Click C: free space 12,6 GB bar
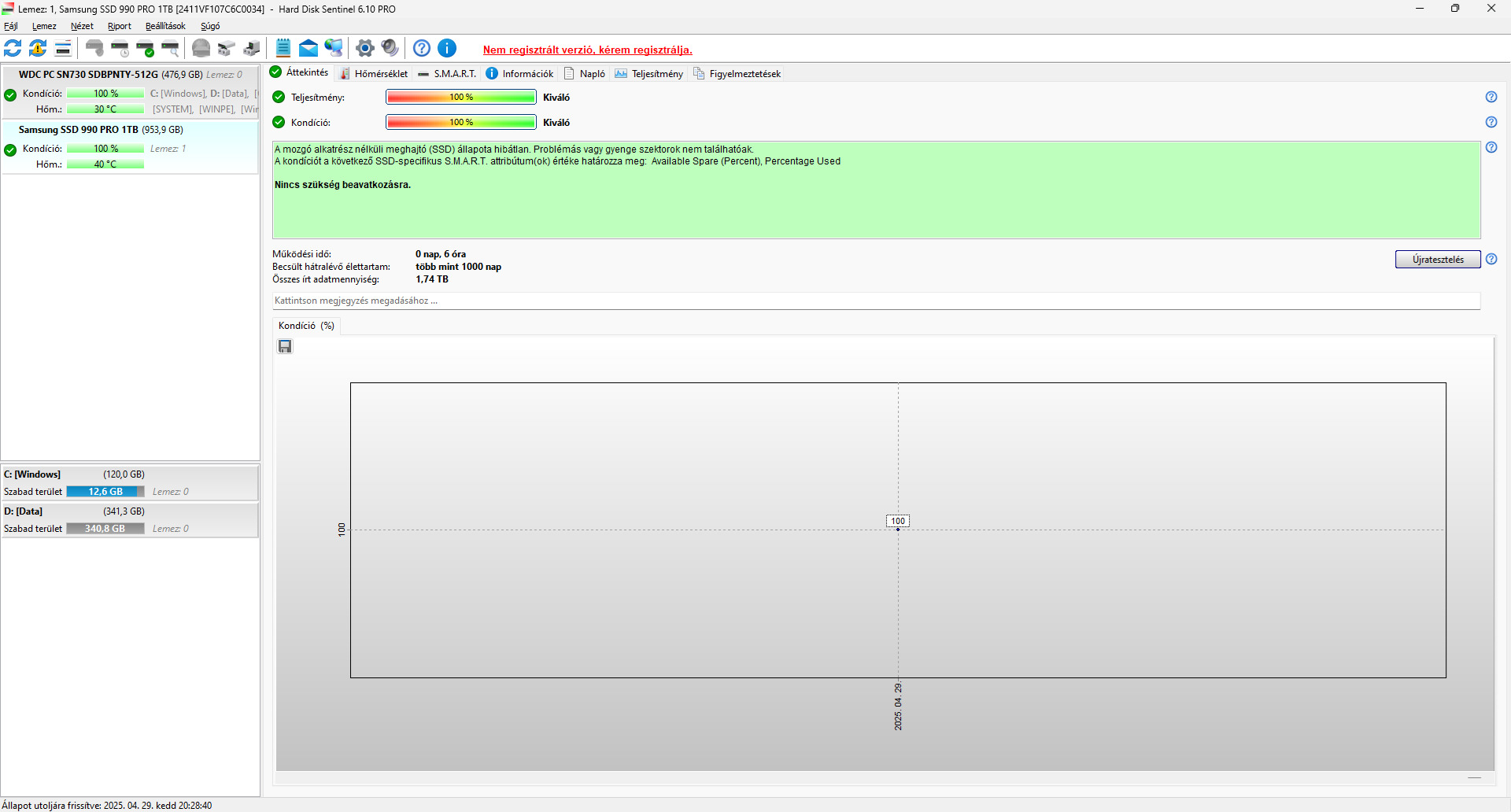 pos(105,492)
